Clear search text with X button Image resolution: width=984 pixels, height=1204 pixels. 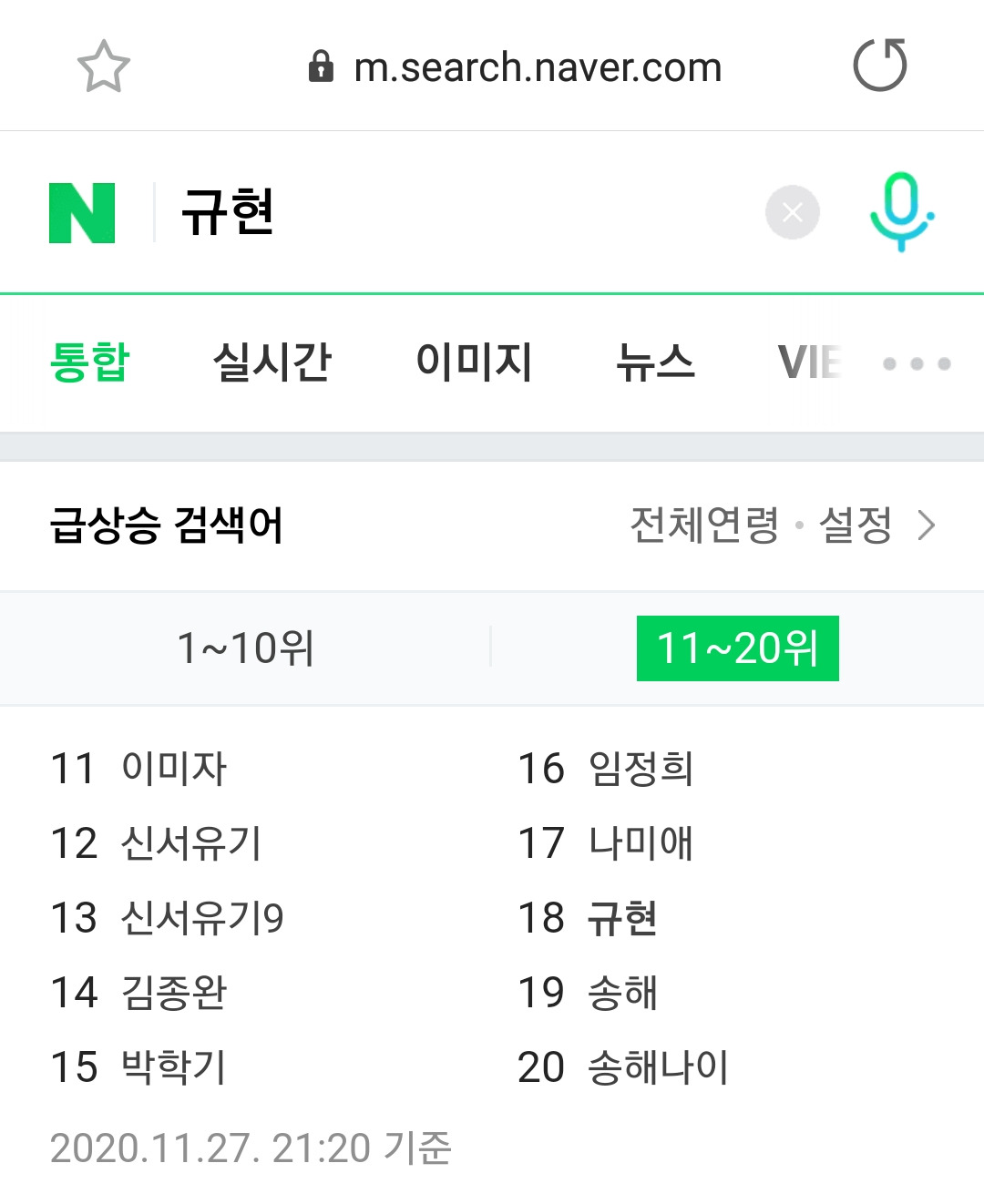[792, 212]
